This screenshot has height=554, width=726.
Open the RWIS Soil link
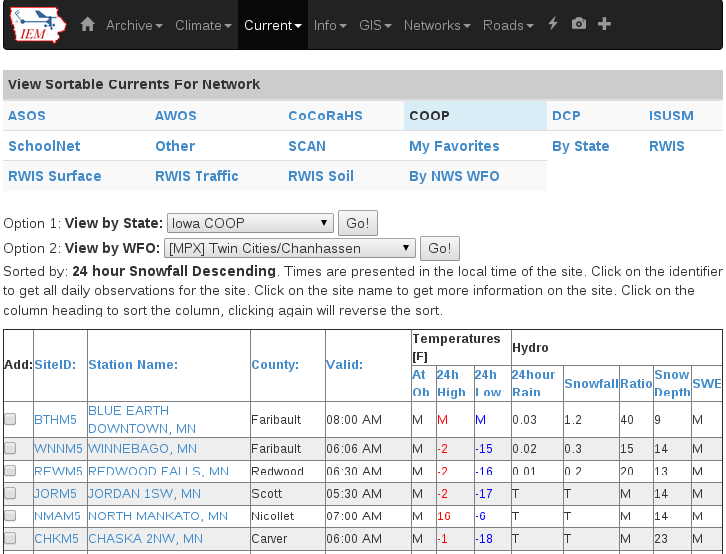coord(321,176)
